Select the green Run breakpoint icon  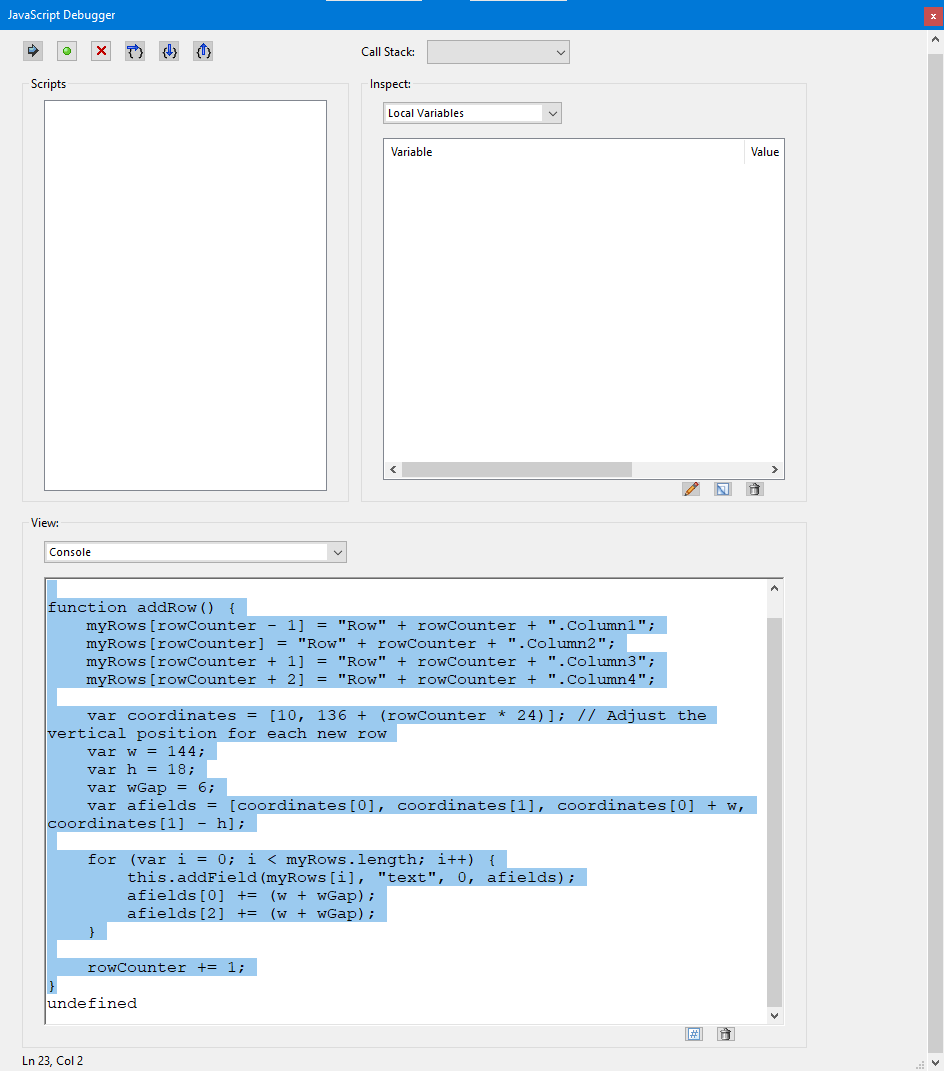click(66, 50)
